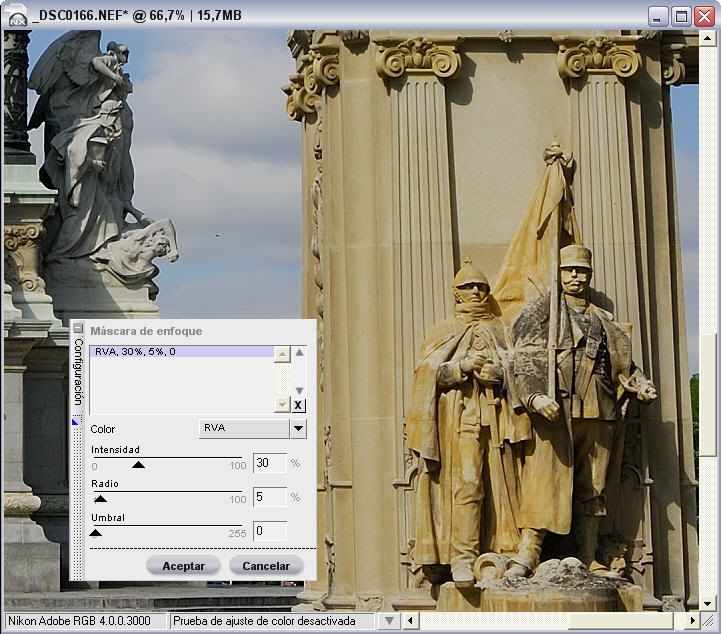721x634 pixels.
Task: Click the RVA color combo box field
Action: pos(244,428)
